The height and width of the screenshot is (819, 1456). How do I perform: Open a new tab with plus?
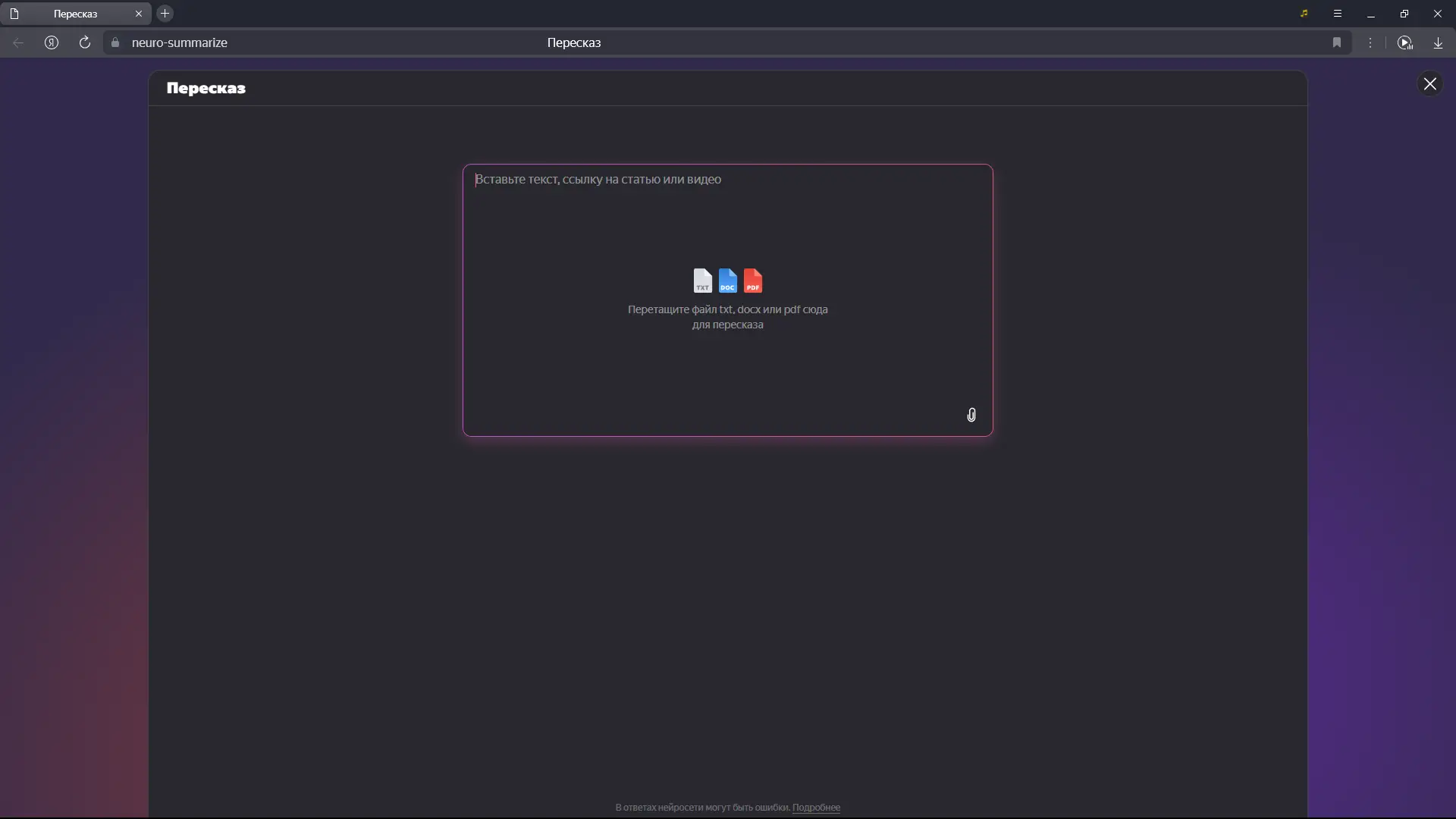165,14
